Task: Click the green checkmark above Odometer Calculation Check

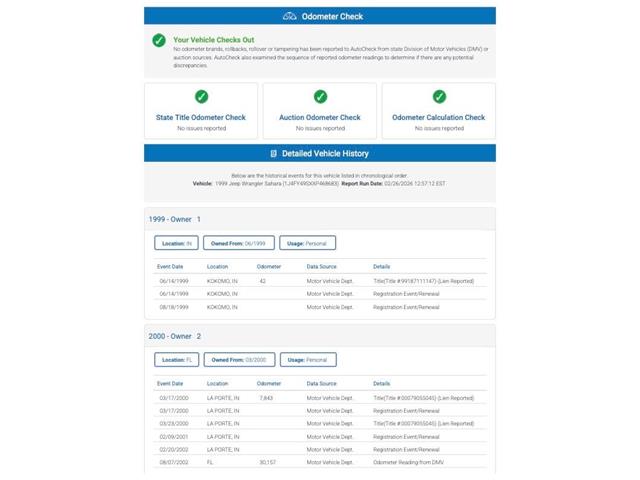Action: click(x=439, y=97)
